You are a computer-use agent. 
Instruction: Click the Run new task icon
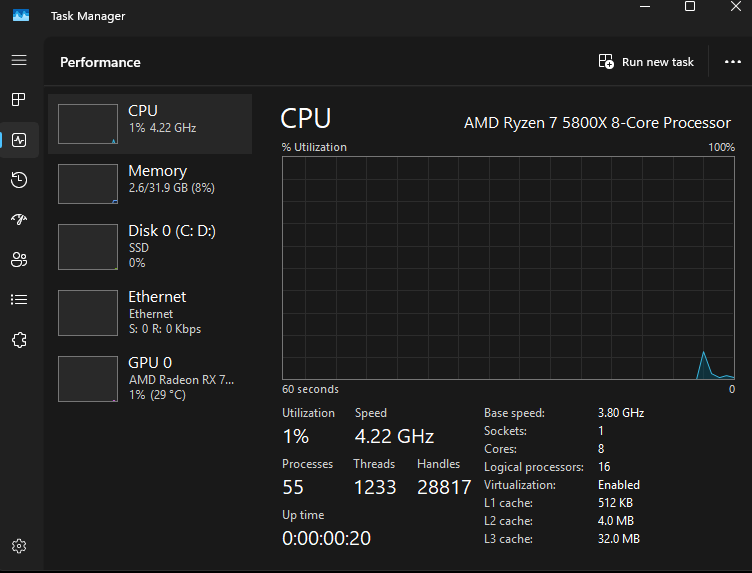606,61
